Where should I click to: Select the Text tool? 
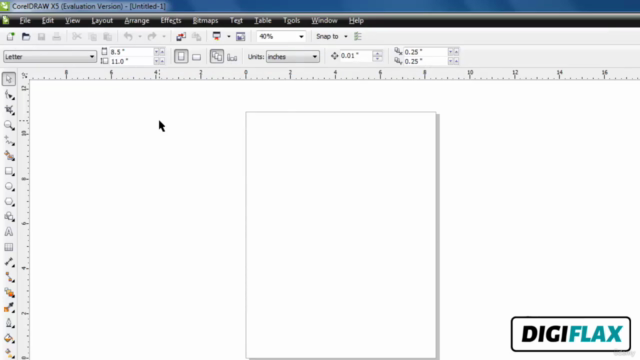click(x=9, y=232)
